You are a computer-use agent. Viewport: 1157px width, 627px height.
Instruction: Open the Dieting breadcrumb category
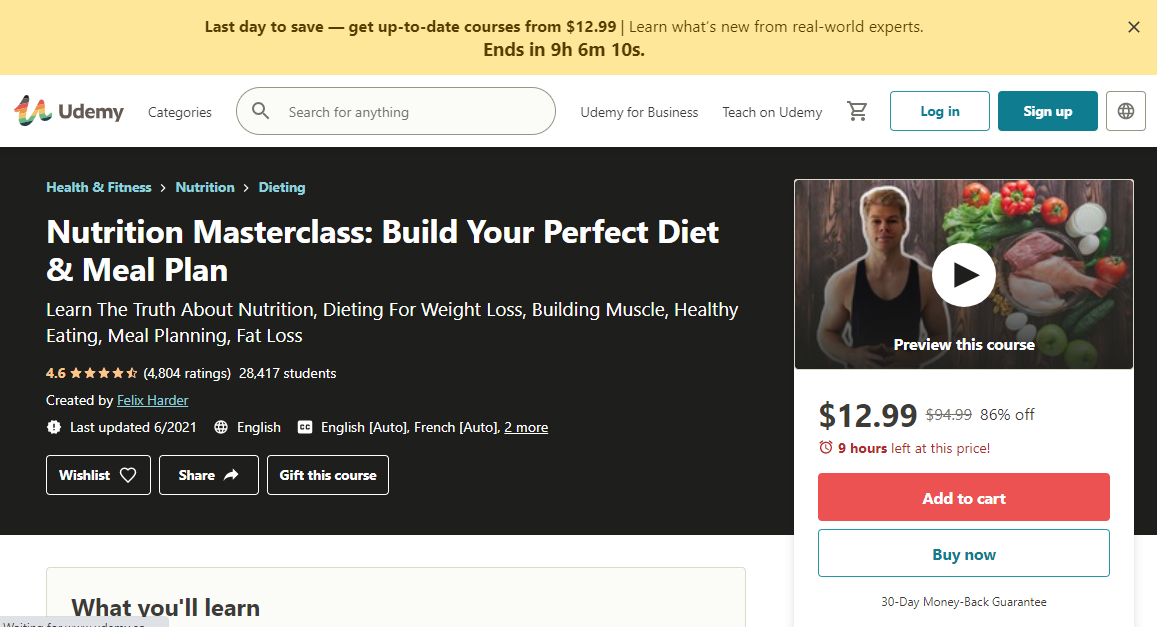coord(281,187)
